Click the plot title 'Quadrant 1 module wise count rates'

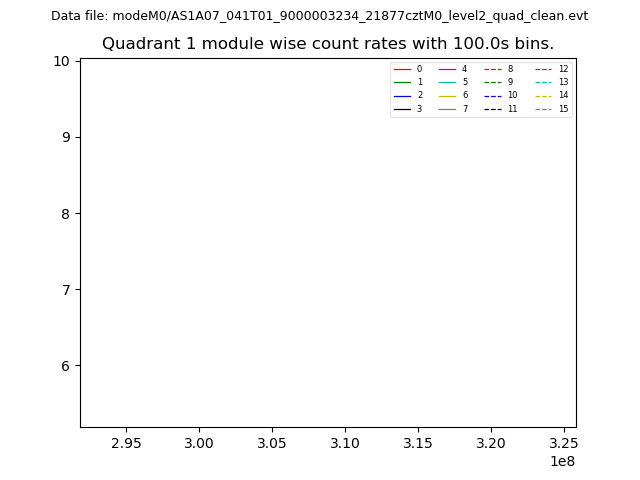(328, 44)
